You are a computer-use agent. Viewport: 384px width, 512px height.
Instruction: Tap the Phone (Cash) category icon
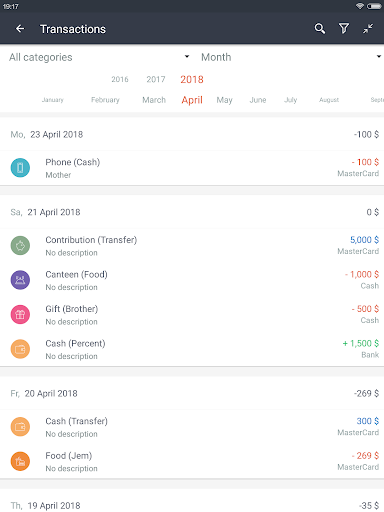20,168
